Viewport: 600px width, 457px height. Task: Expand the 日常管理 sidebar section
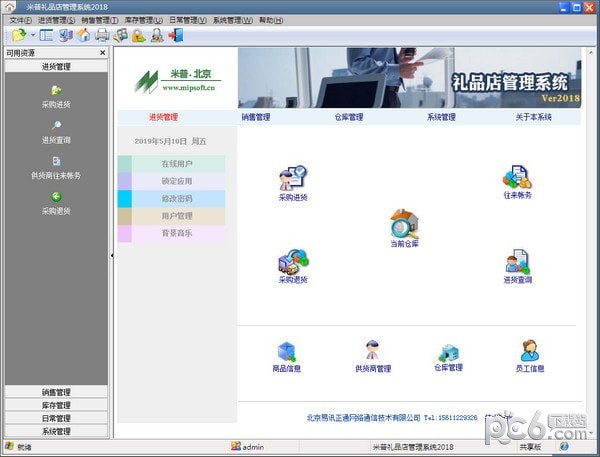(x=56, y=418)
